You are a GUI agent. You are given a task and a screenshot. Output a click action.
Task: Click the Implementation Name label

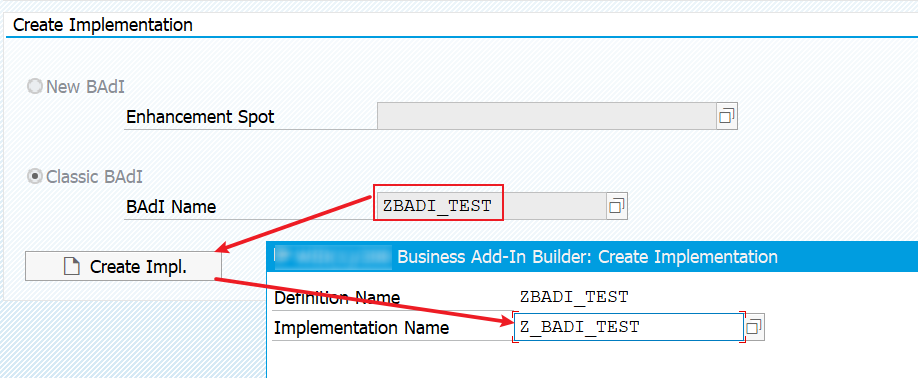pyautogui.click(x=361, y=328)
